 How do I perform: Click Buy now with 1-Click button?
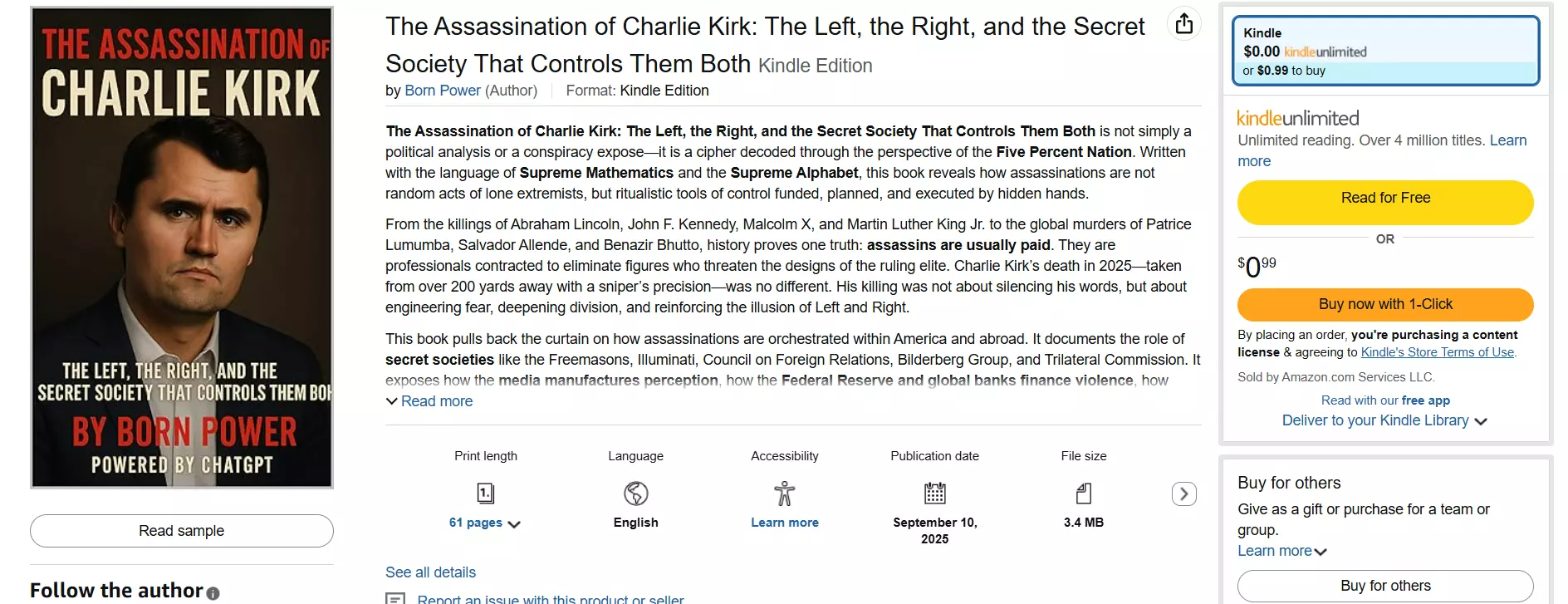pyautogui.click(x=1385, y=304)
